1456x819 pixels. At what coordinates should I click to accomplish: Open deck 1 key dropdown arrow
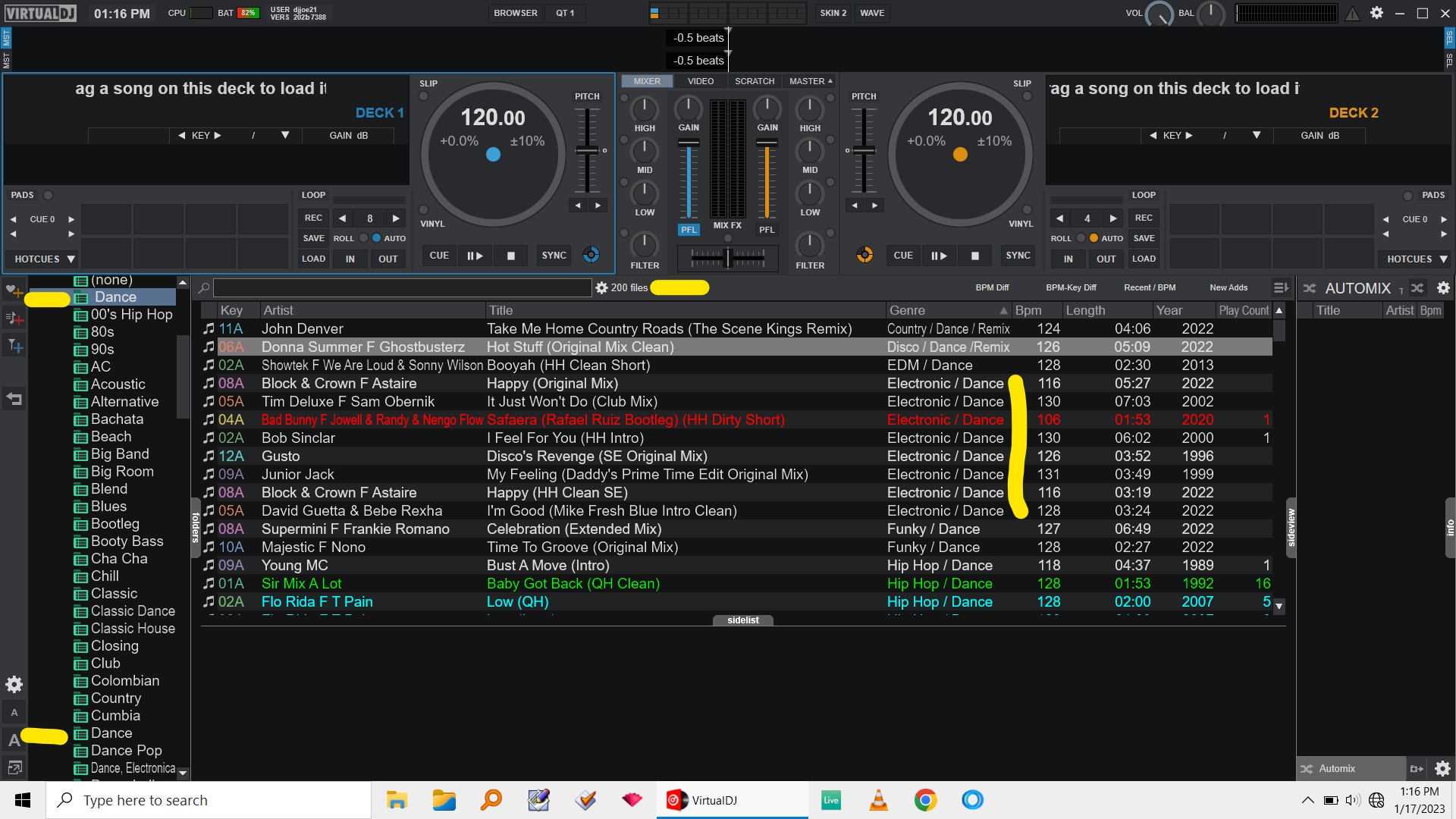(285, 136)
